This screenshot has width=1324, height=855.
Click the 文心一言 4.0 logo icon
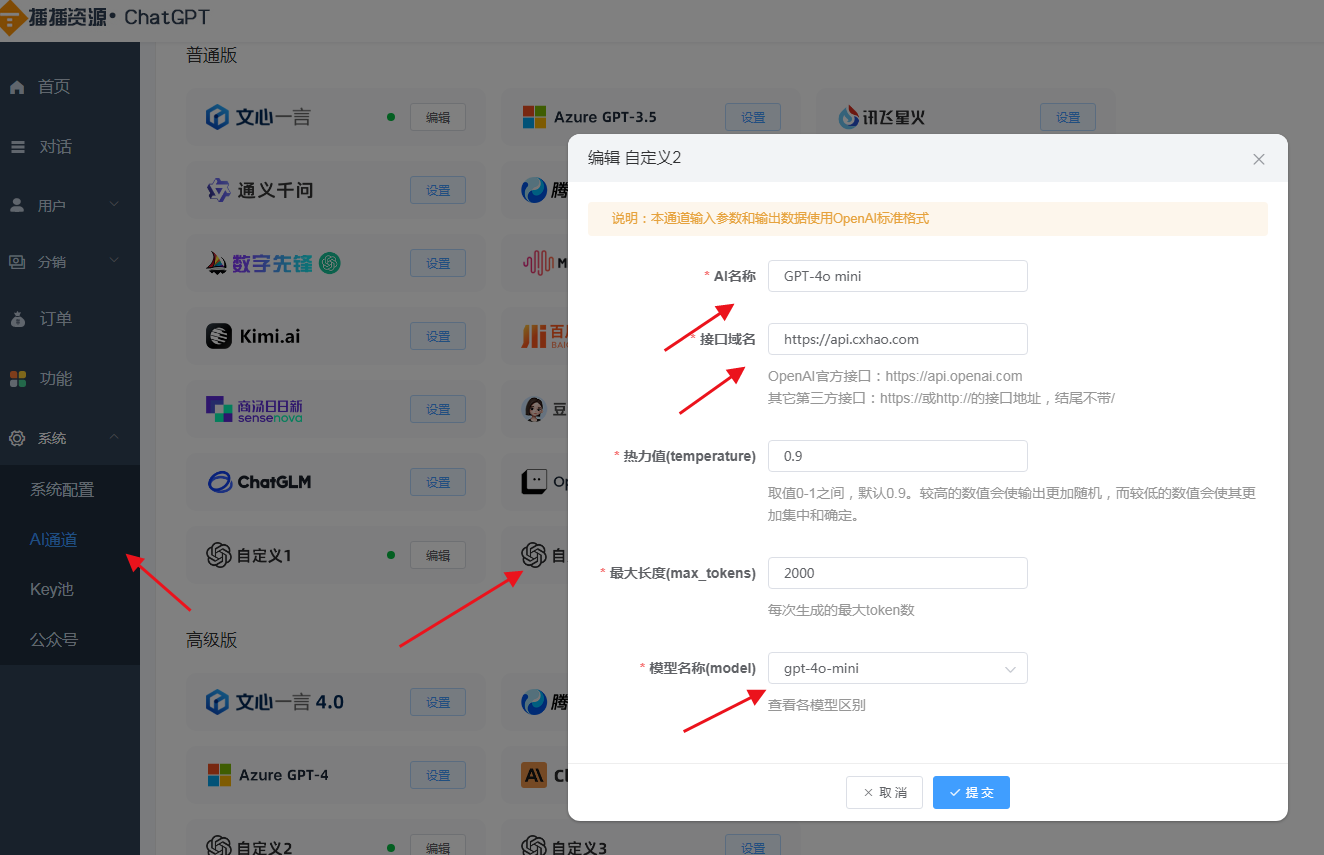tap(218, 701)
